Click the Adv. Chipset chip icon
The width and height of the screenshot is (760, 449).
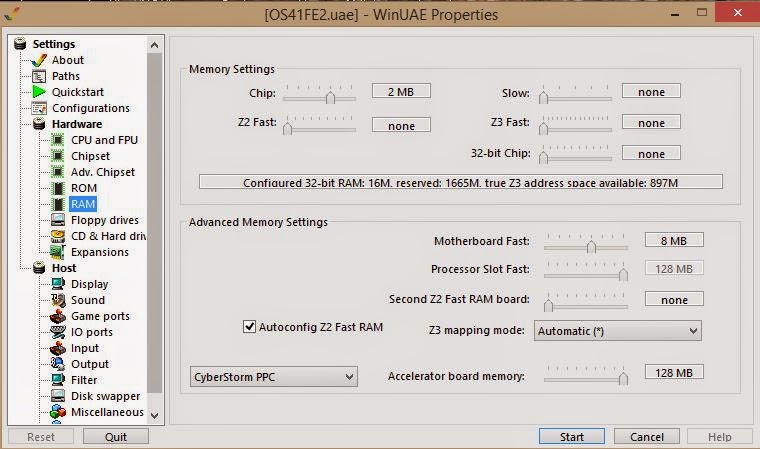(58, 172)
